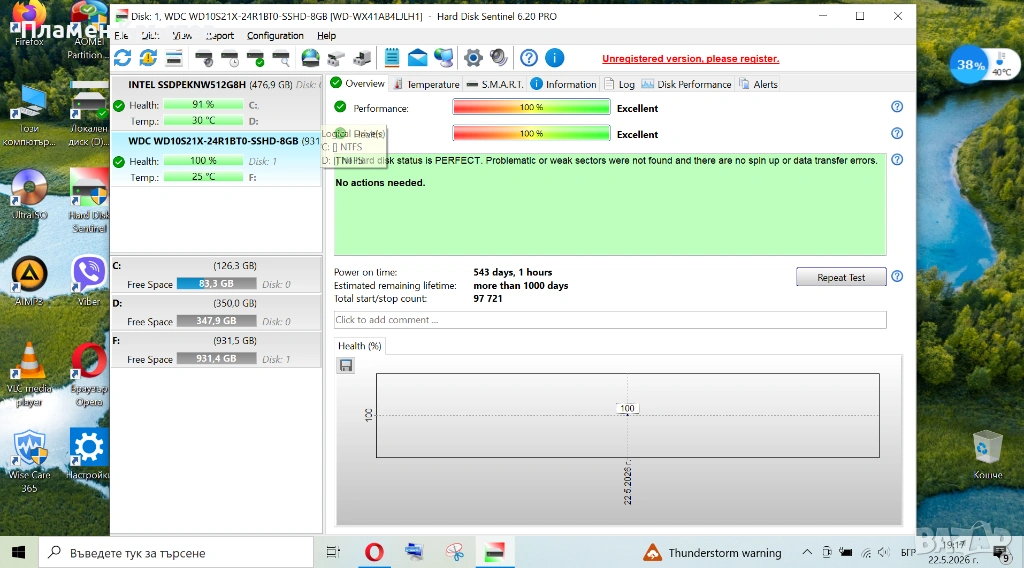
Task: Open the envelope email report icon
Action: pos(417,58)
